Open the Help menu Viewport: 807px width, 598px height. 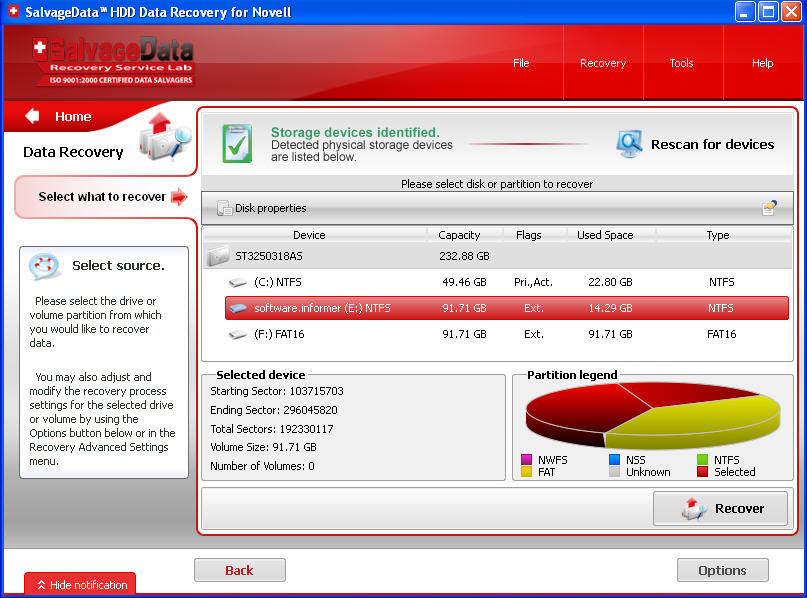pyautogui.click(x=762, y=63)
